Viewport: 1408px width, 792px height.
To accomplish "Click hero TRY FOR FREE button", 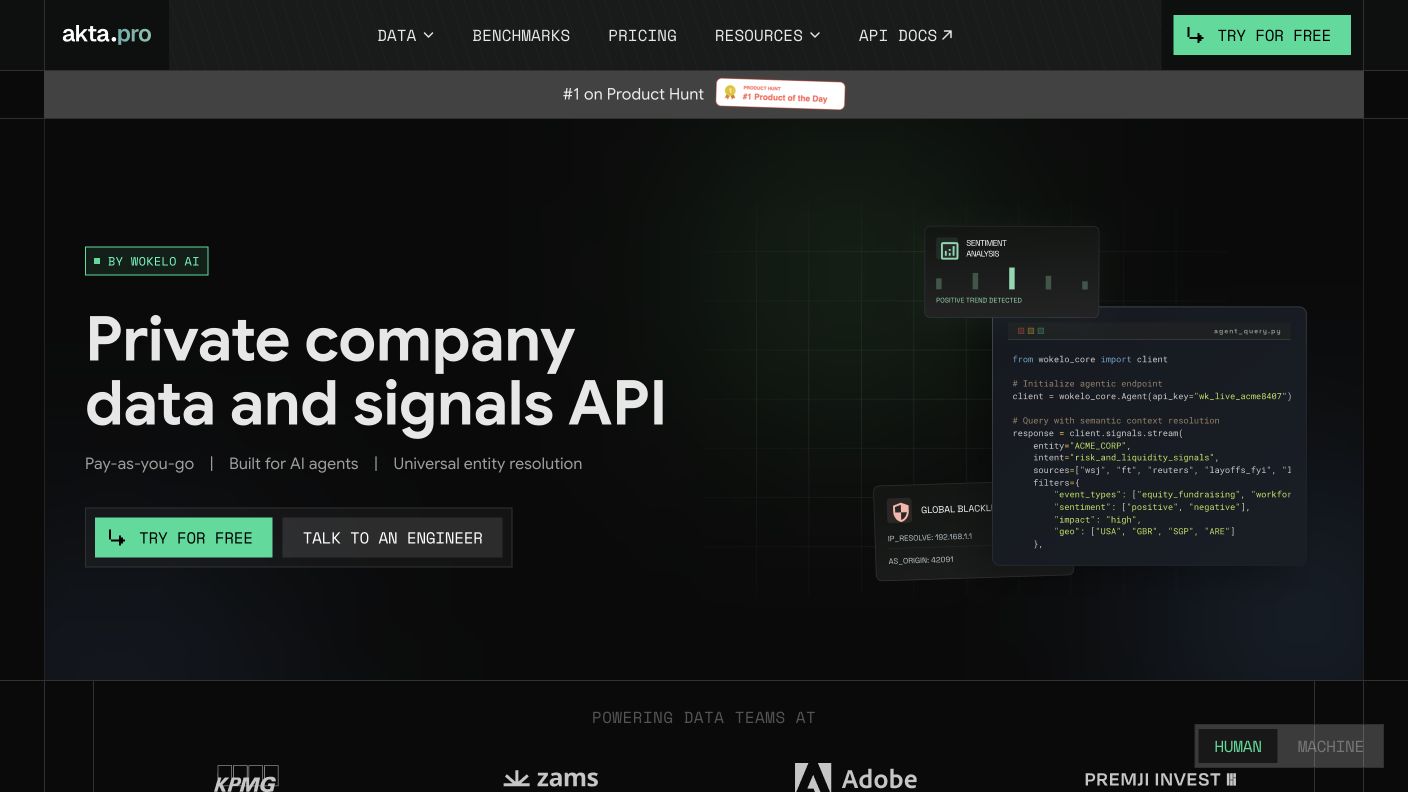I will (183, 538).
